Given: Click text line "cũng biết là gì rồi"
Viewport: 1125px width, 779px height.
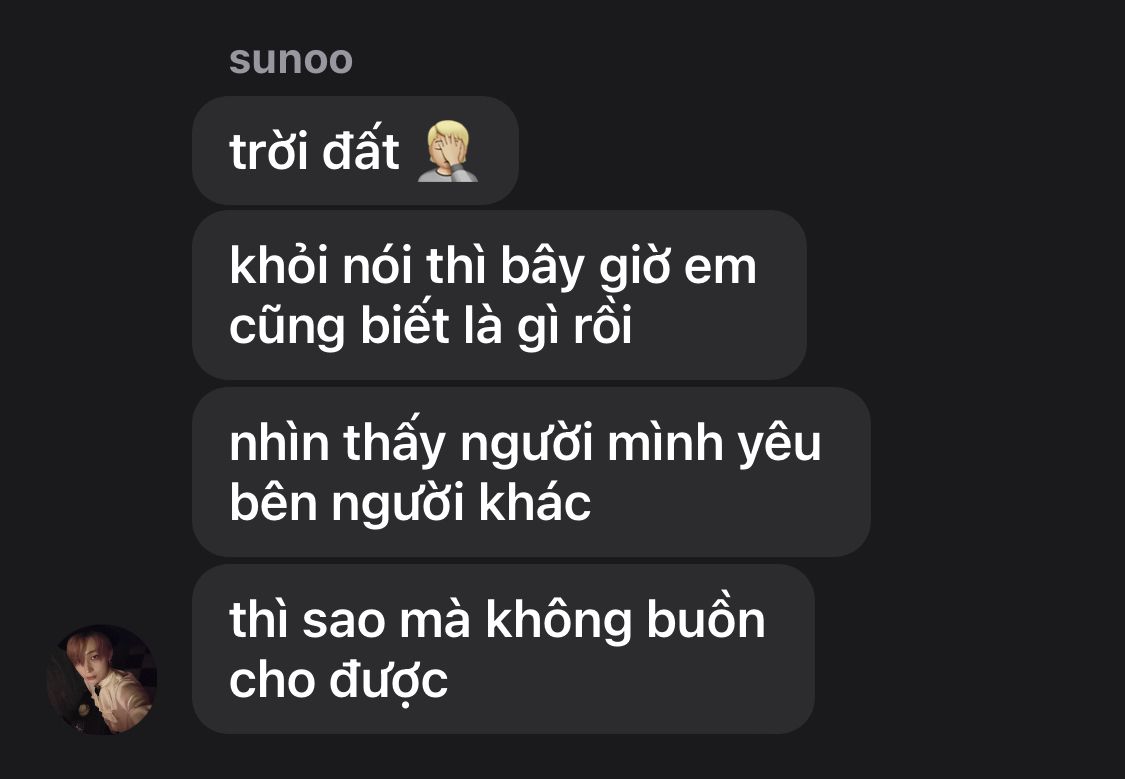Looking at the screenshot, I should pos(430,326).
